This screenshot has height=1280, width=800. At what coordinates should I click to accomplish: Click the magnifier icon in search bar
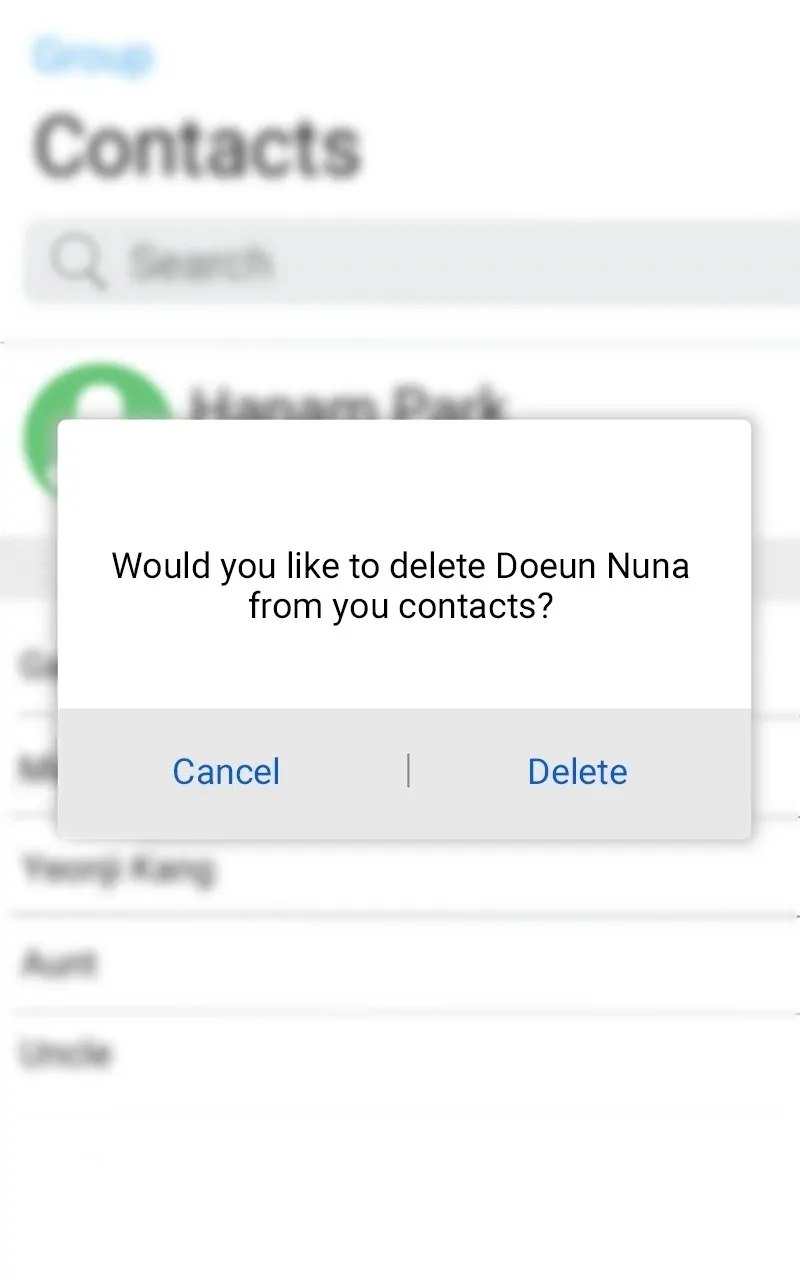pos(78,262)
